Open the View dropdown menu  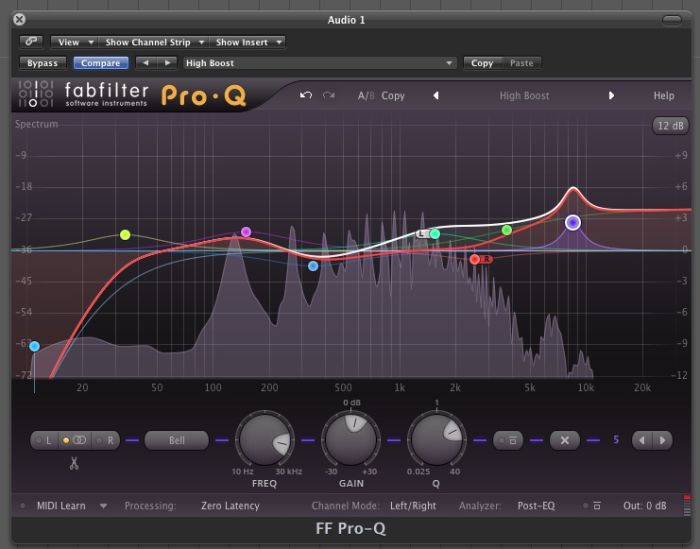76,42
